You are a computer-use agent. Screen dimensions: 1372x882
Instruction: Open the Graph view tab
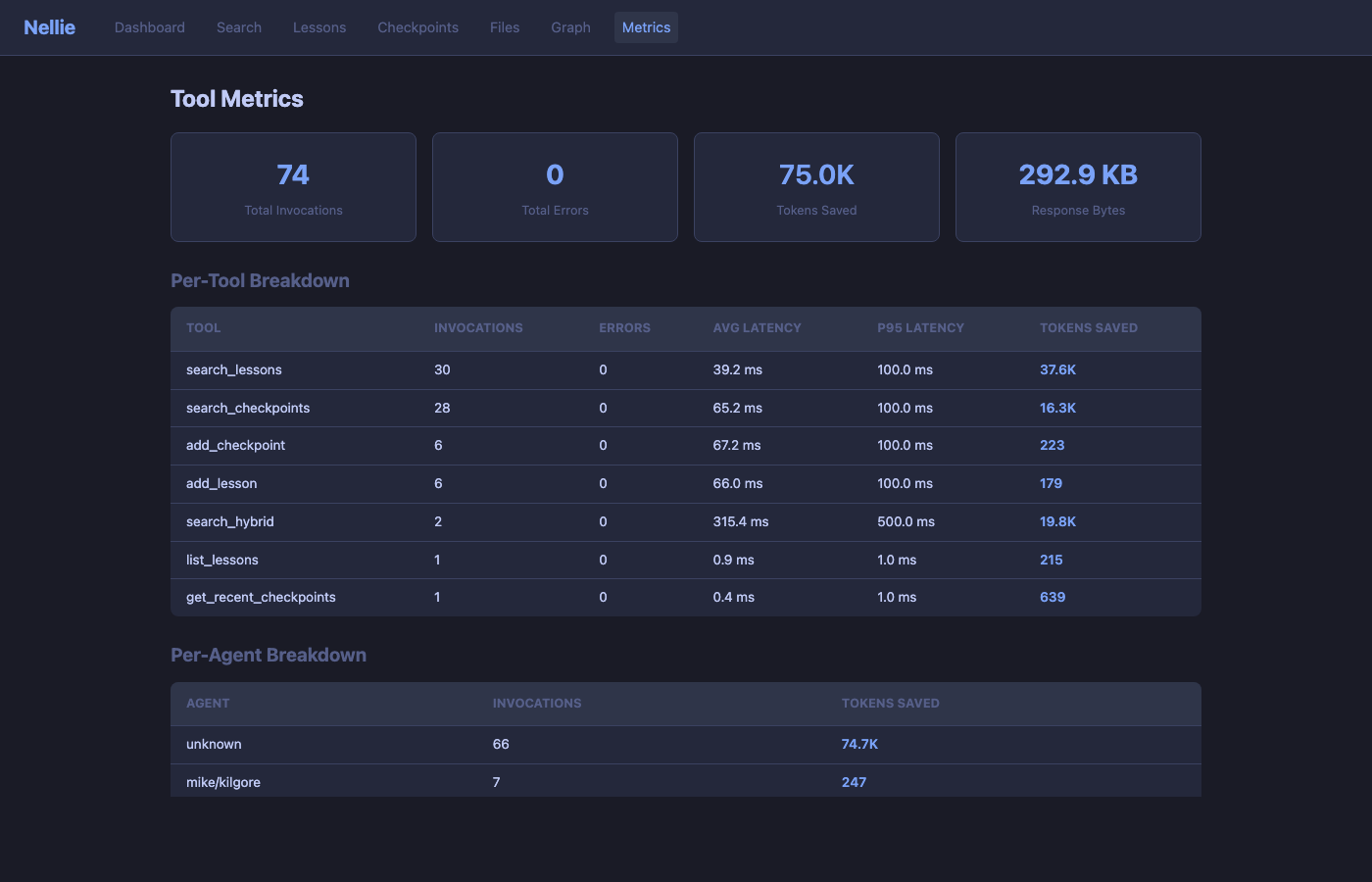coord(570,27)
